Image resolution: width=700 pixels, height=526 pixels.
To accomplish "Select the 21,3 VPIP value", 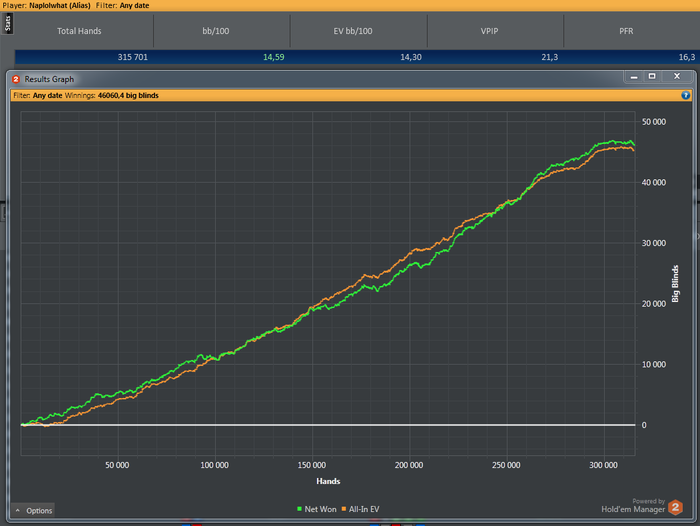I will pyautogui.click(x=550, y=57).
